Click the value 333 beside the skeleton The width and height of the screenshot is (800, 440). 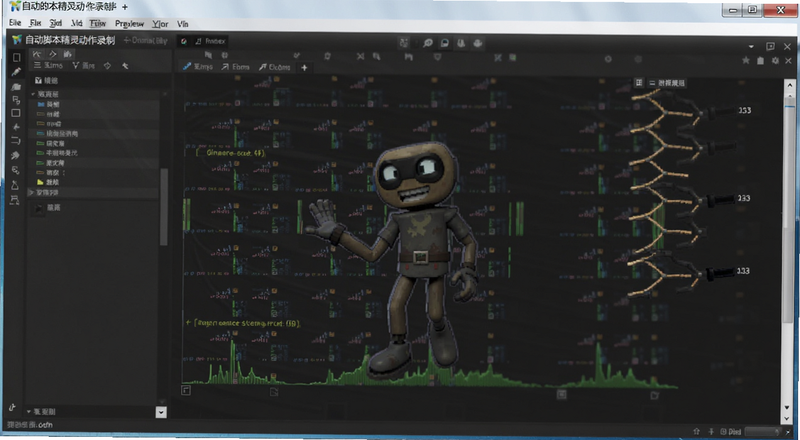pyautogui.click(x=743, y=271)
